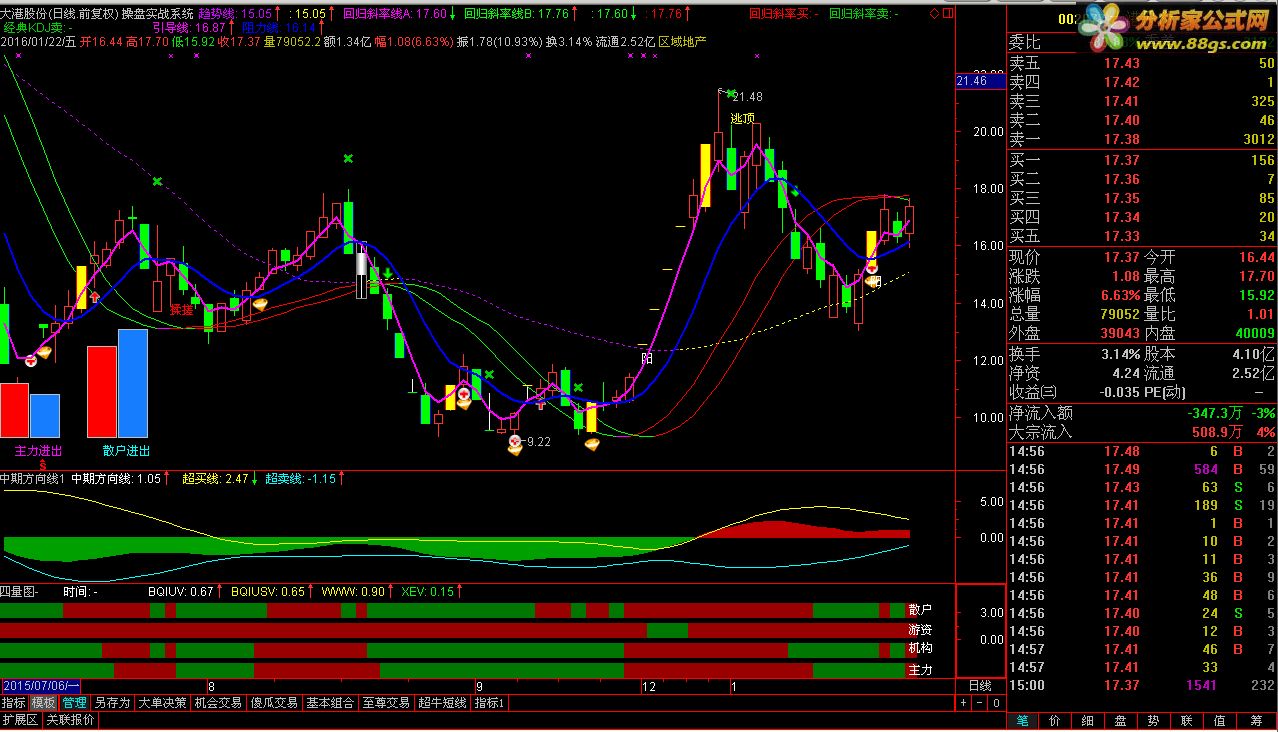This screenshot has height=732, width=1278.
Task: Switch to 大单决策 template
Action: (162, 703)
